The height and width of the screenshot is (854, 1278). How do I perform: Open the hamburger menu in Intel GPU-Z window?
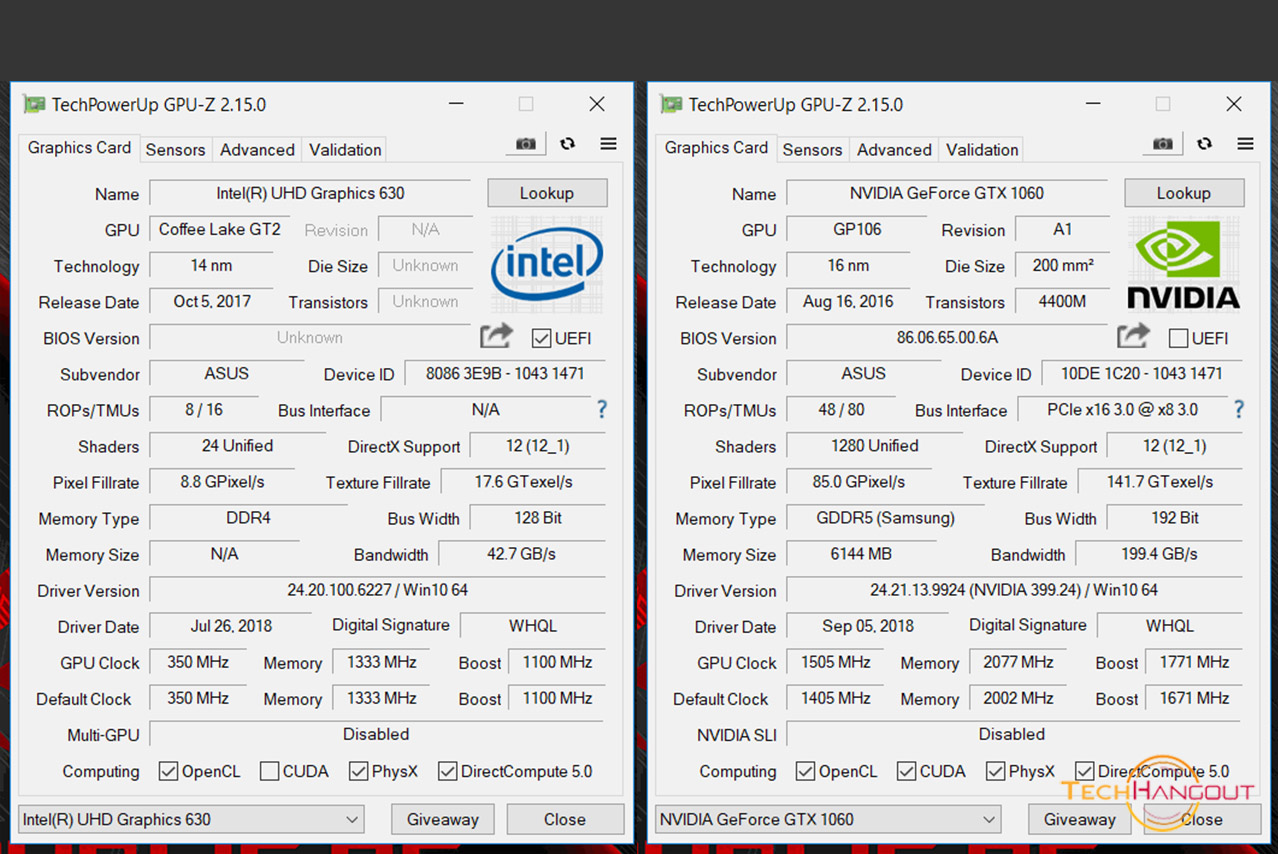[608, 144]
